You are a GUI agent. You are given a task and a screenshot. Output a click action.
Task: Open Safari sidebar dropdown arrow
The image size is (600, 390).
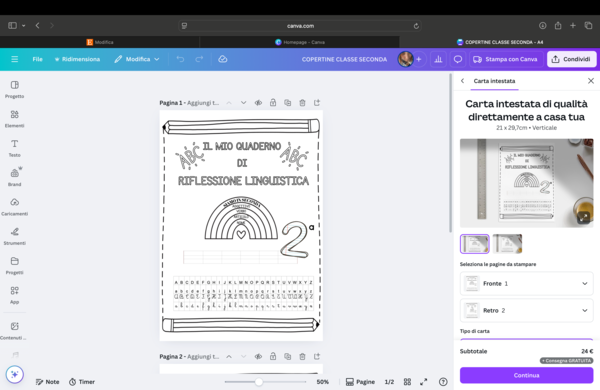pos(23,26)
